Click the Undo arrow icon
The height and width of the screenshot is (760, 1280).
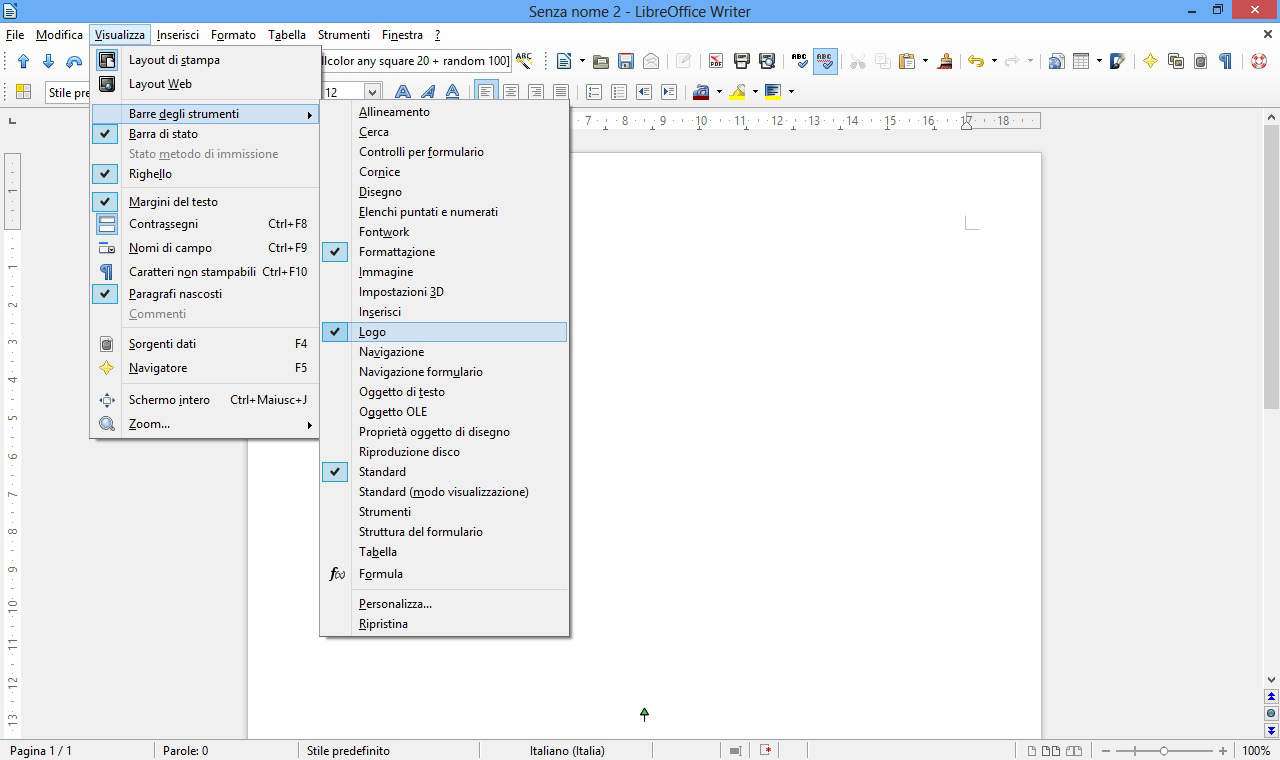click(x=975, y=61)
